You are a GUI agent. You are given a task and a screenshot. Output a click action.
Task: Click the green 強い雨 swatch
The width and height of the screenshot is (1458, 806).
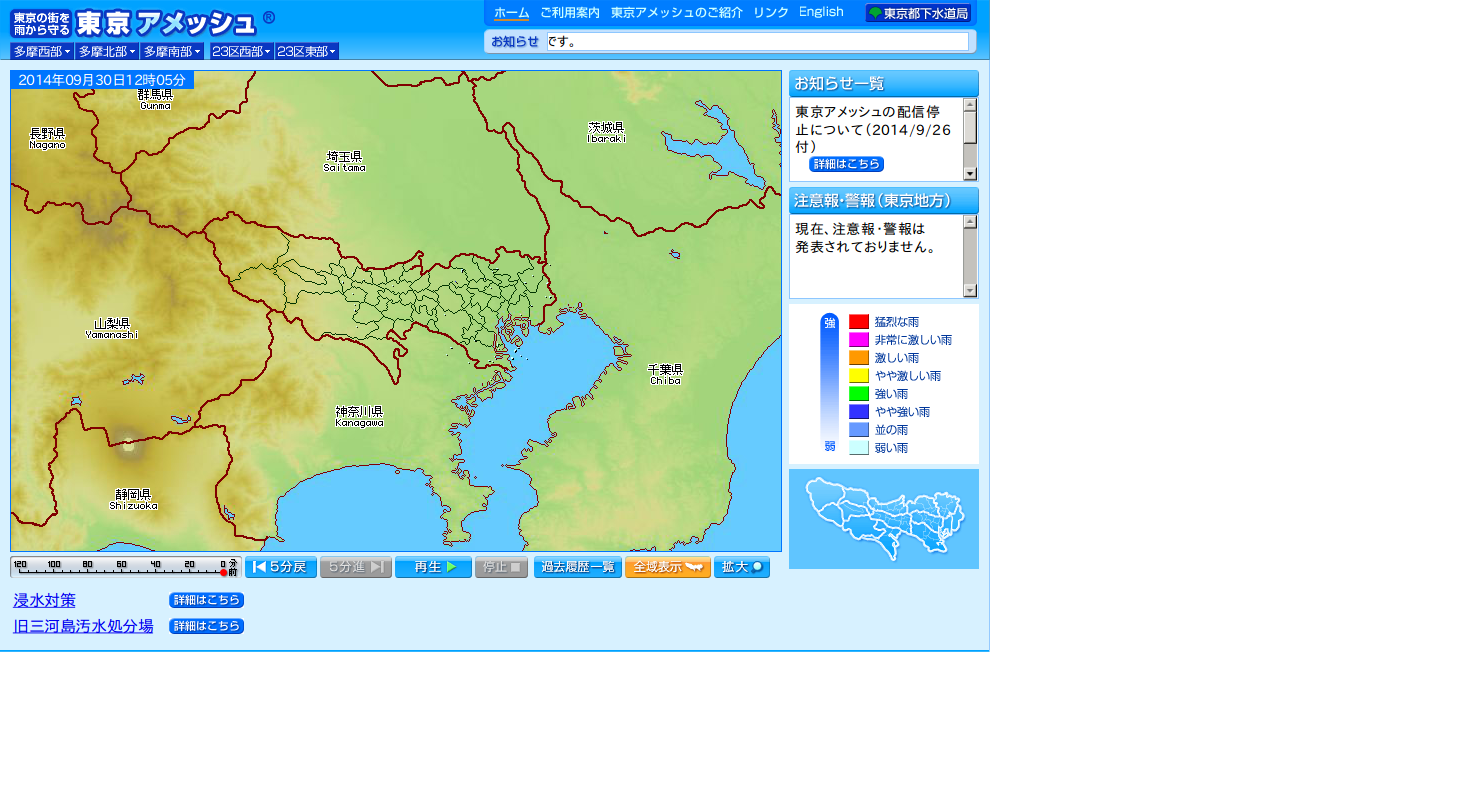tap(859, 394)
